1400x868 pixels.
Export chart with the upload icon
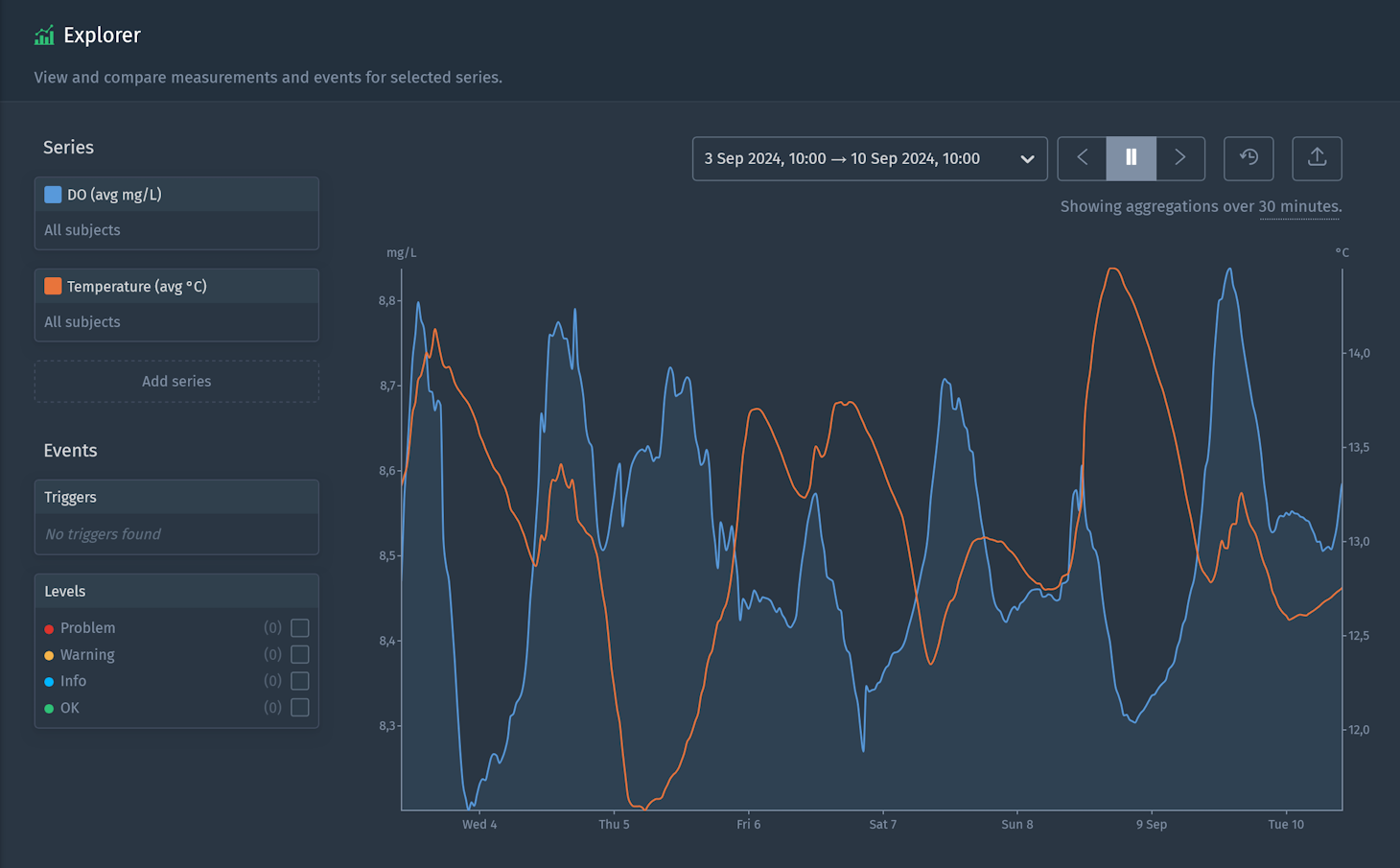(1316, 158)
